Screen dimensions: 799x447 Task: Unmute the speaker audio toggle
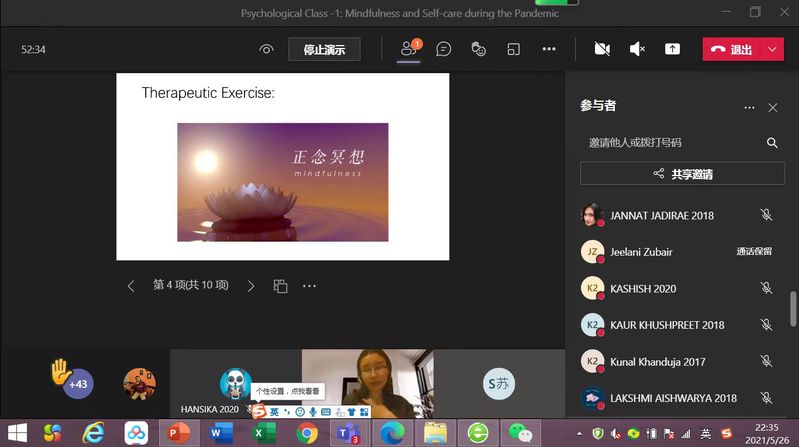pos(637,49)
